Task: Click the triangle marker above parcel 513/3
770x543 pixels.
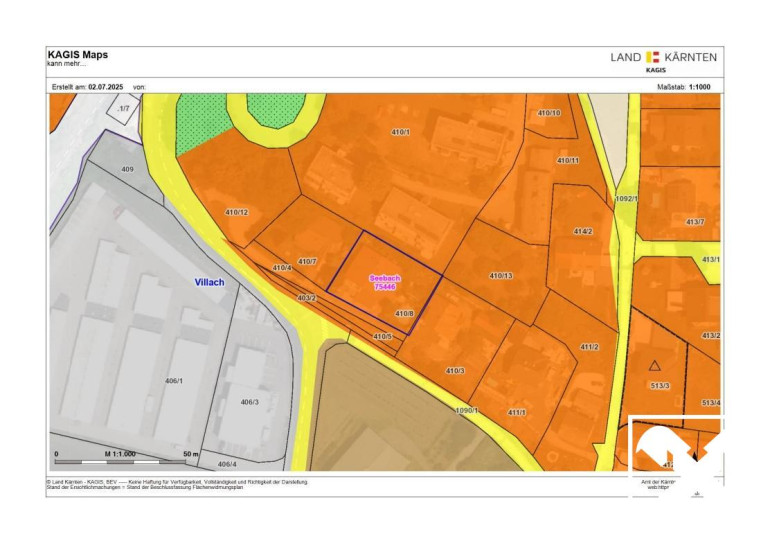Action: click(654, 366)
